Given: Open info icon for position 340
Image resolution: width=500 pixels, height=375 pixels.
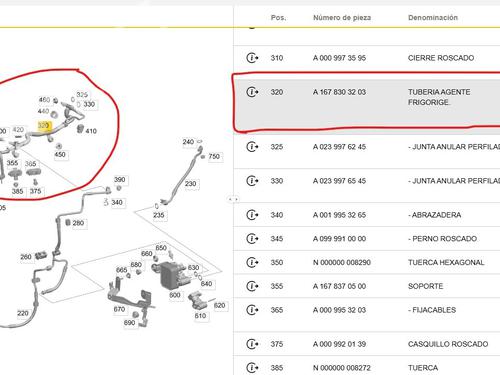Looking at the screenshot, I should tap(252, 215).
